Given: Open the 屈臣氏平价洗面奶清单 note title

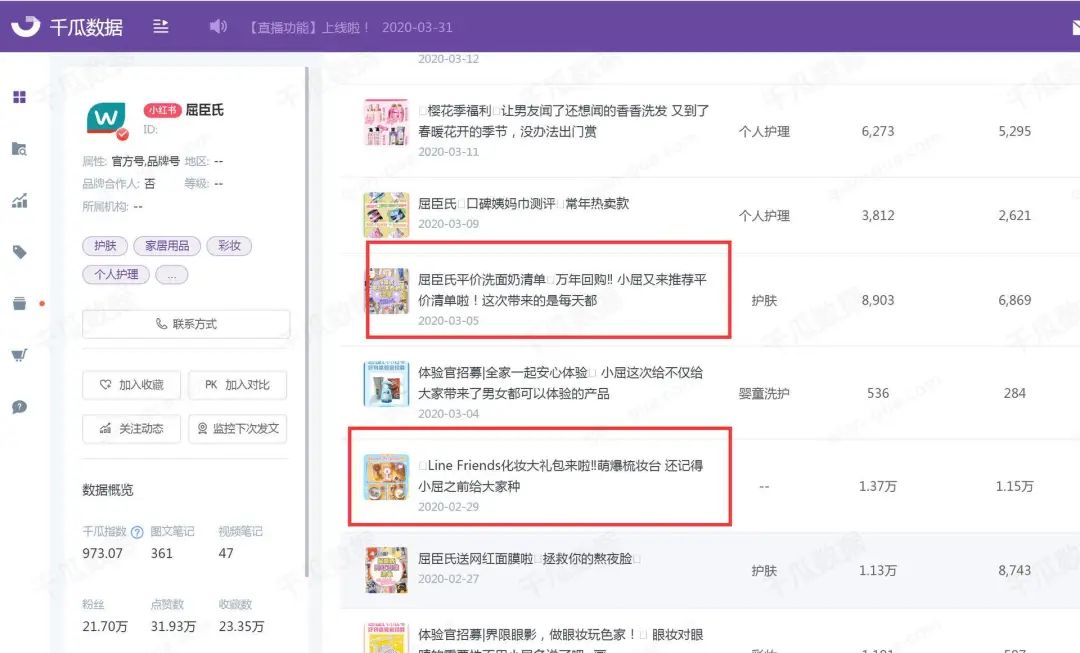Looking at the screenshot, I should (x=563, y=290).
